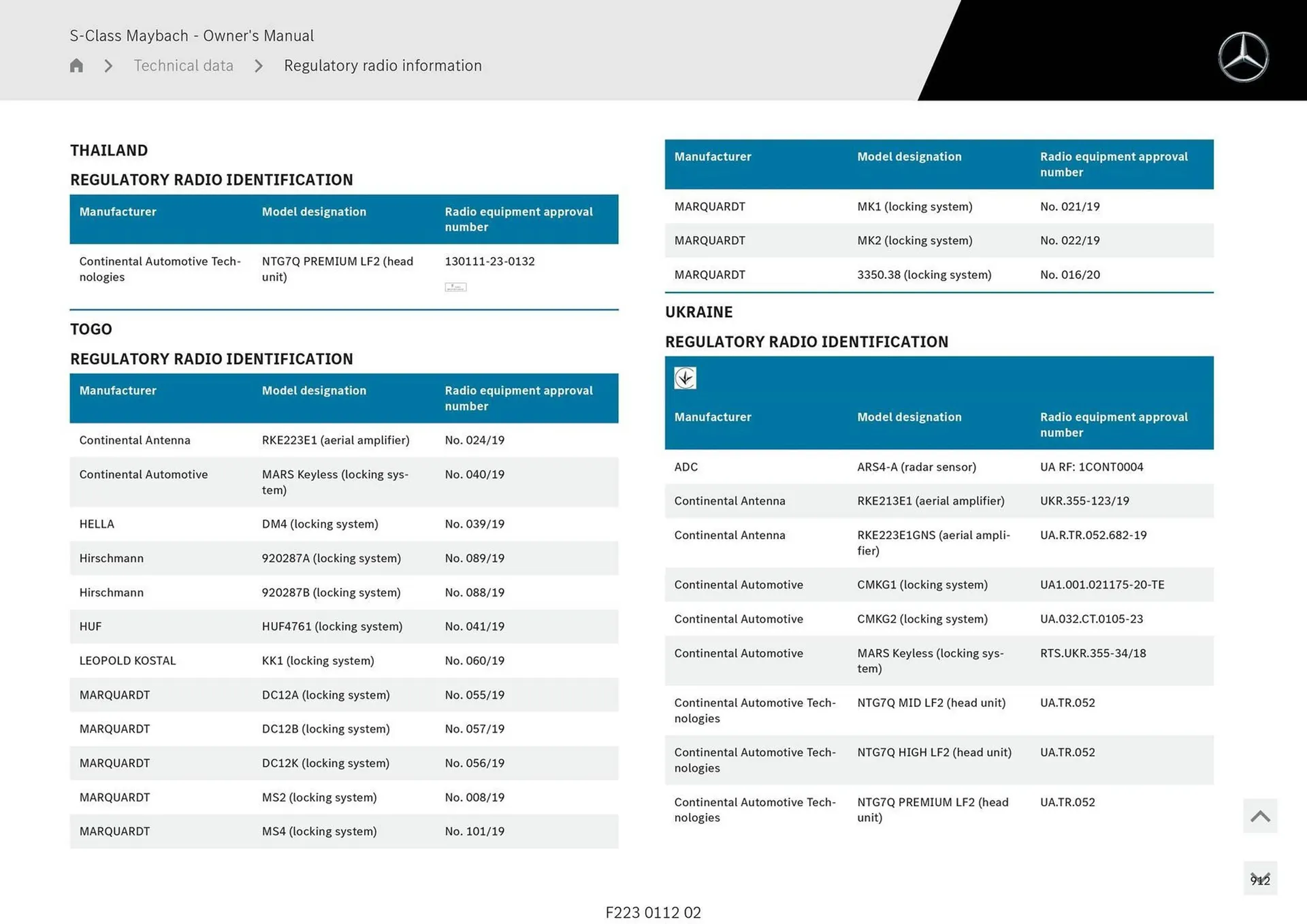
Task: Click Togo table Manufacturer column header
Action: coord(118,391)
